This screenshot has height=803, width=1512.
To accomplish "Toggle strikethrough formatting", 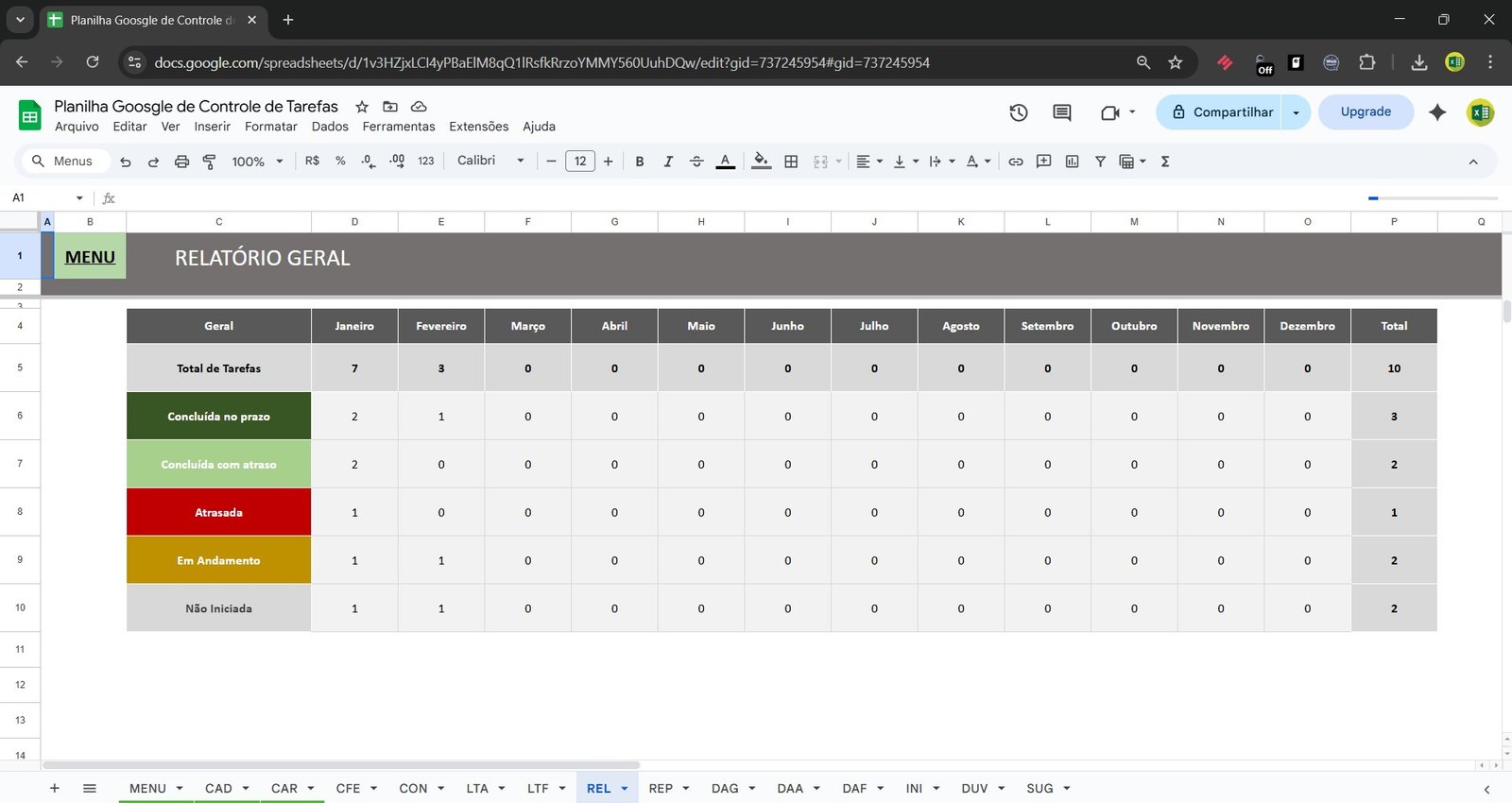I will (x=696, y=162).
